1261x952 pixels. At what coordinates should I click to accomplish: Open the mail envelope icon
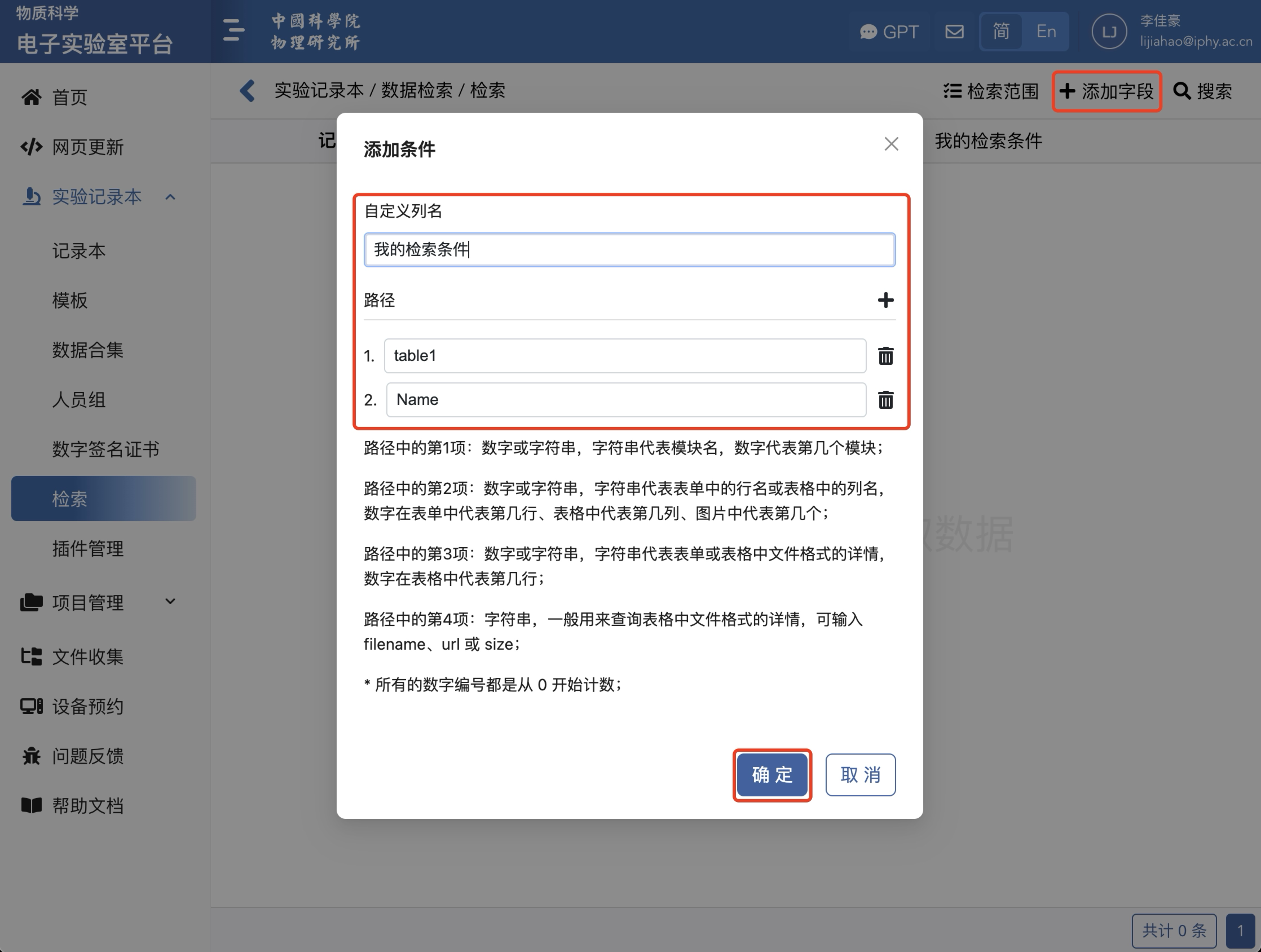tap(954, 32)
